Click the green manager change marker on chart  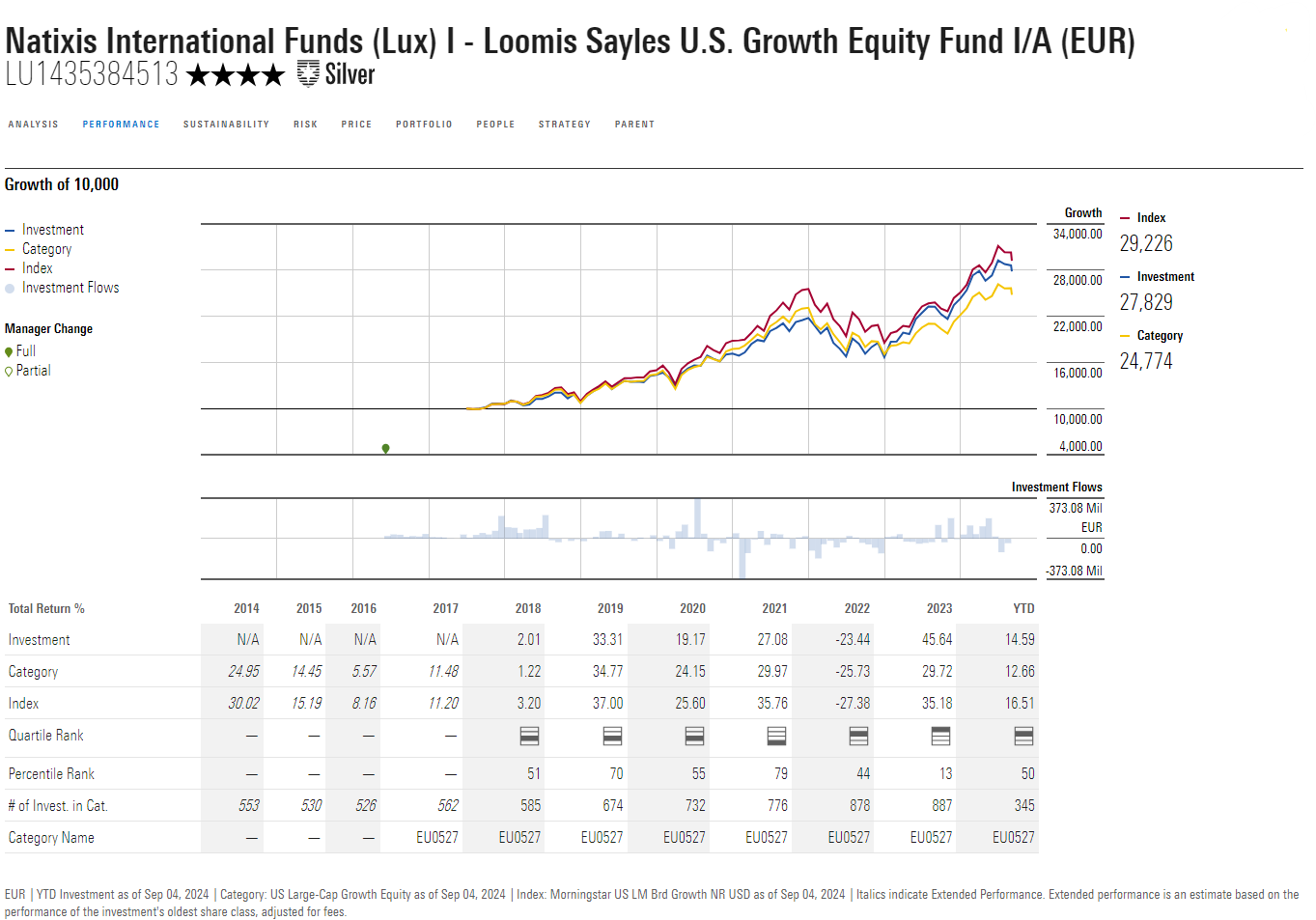coord(386,448)
